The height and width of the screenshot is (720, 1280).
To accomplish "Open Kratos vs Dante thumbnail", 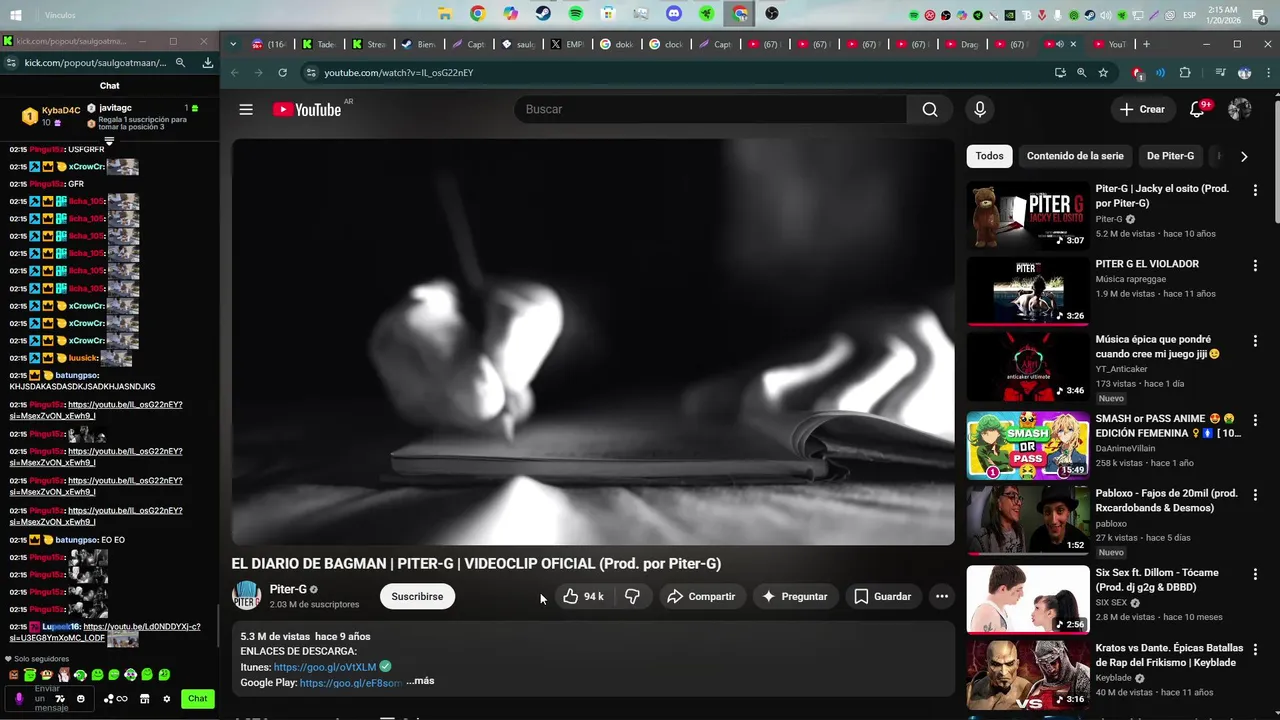I will 1028,675.
